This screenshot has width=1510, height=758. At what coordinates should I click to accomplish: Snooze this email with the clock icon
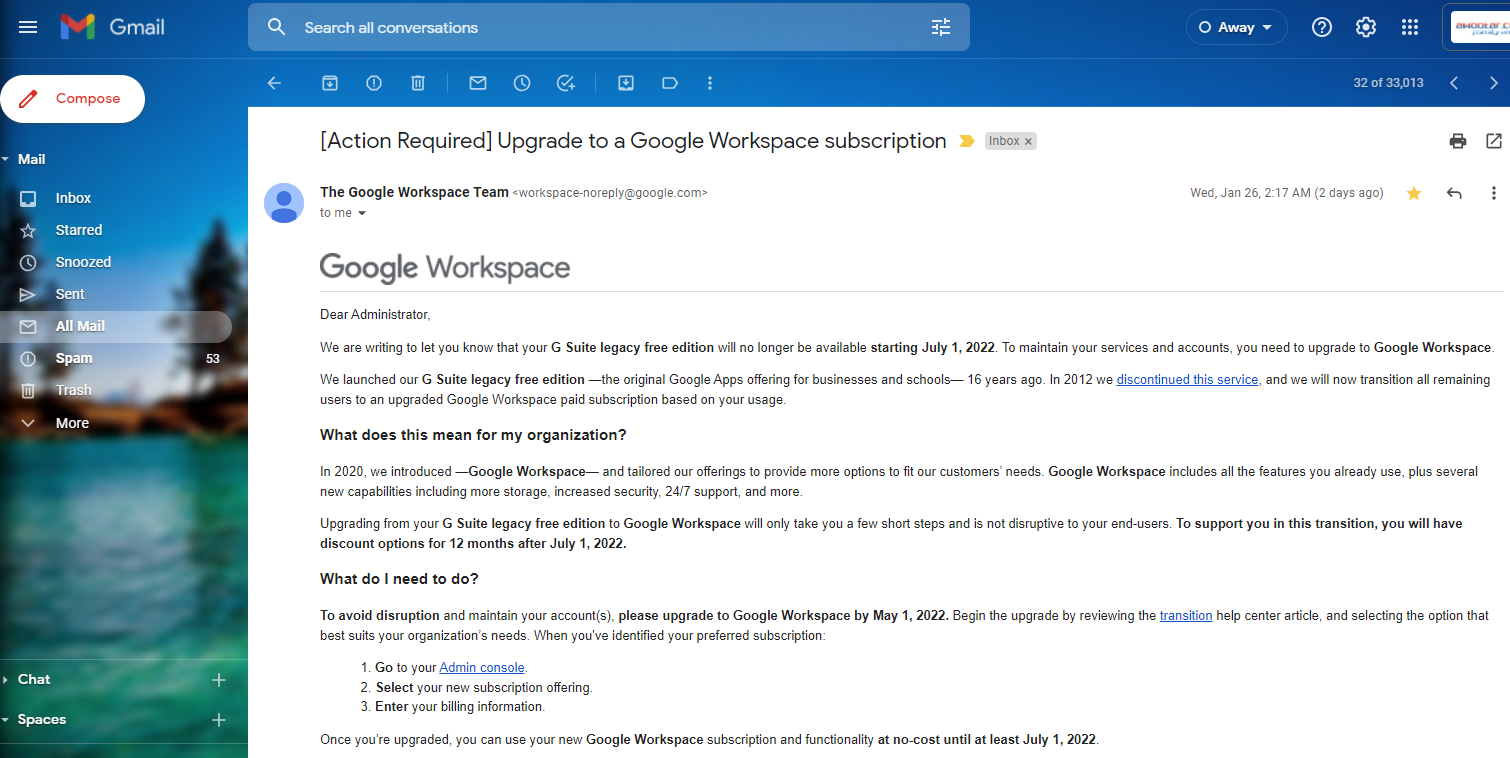522,83
